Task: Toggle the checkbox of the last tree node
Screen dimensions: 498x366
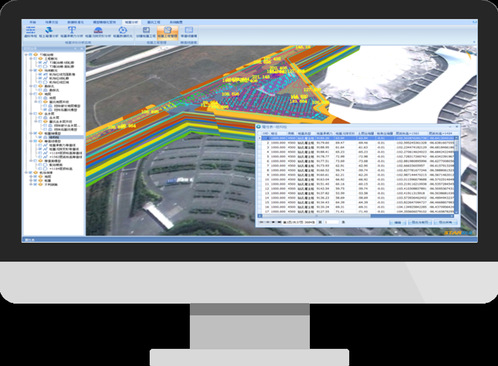Action: tap(35, 184)
